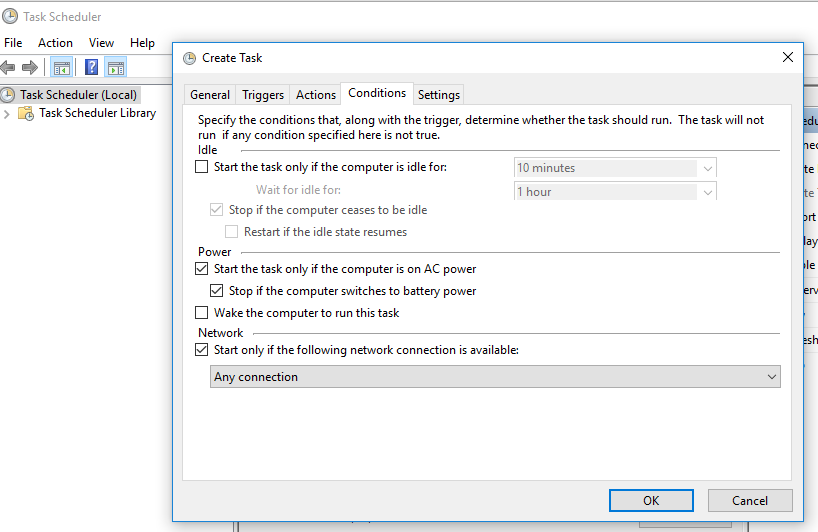This screenshot has height=532, width=818.
Task: Toggle Show/Hide Action Pane toolbar icon
Action: click(x=116, y=67)
